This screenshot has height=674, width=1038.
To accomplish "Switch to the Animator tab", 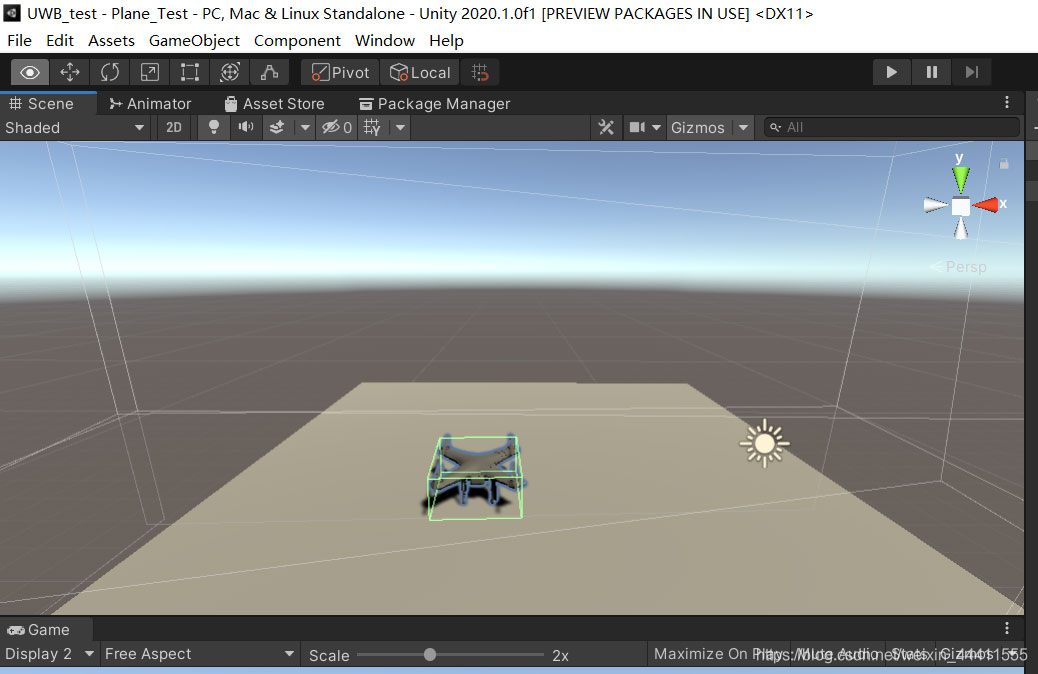I will 150,104.
